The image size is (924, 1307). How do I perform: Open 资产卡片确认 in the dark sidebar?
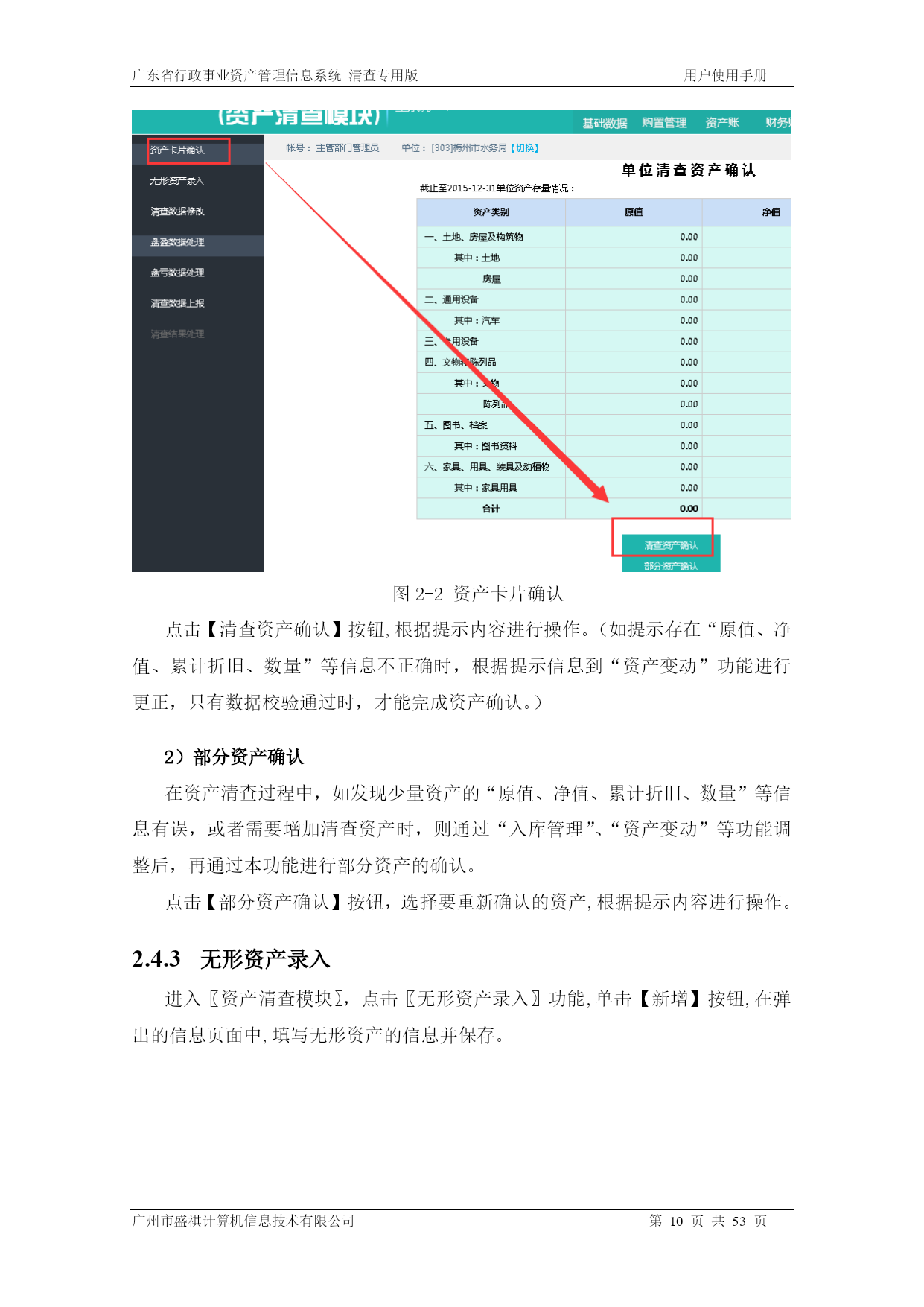tap(177, 150)
